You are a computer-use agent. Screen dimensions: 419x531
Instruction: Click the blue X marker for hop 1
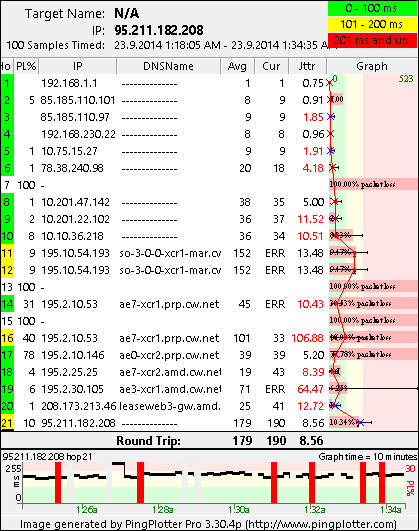pyautogui.click(x=329, y=83)
